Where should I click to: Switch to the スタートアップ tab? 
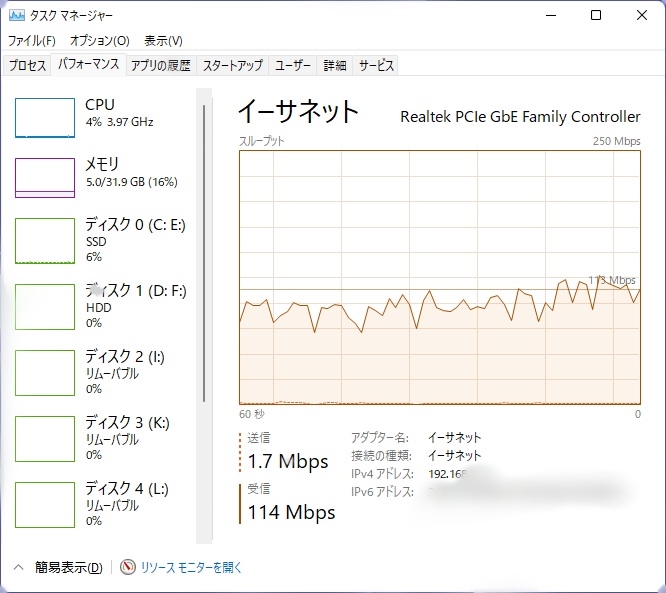[x=233, y=66]
